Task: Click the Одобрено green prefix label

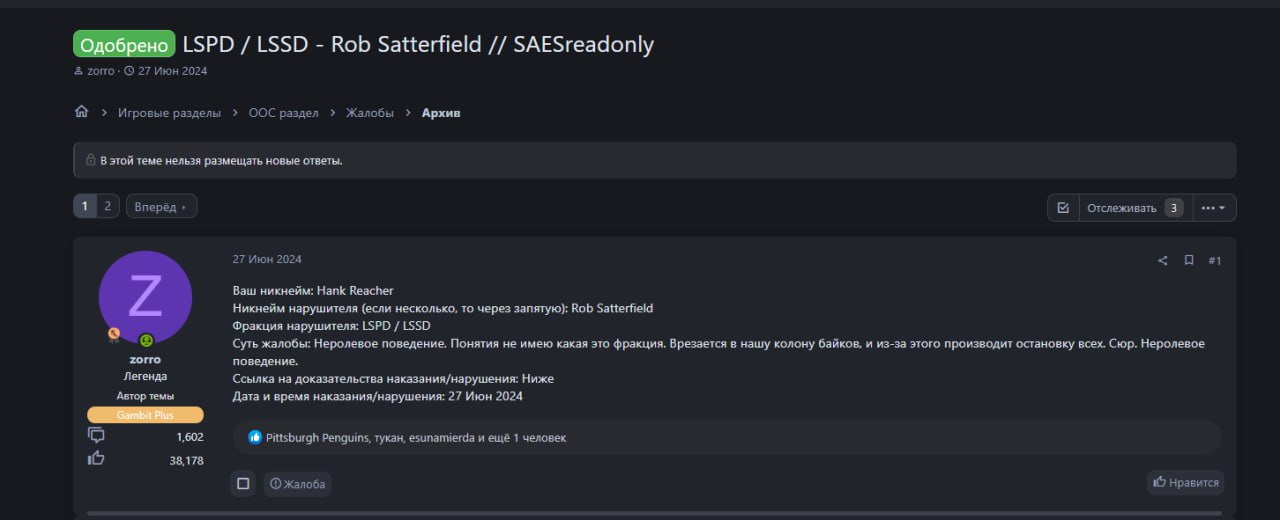Action: pyautogui.click(x=124, y=44)
